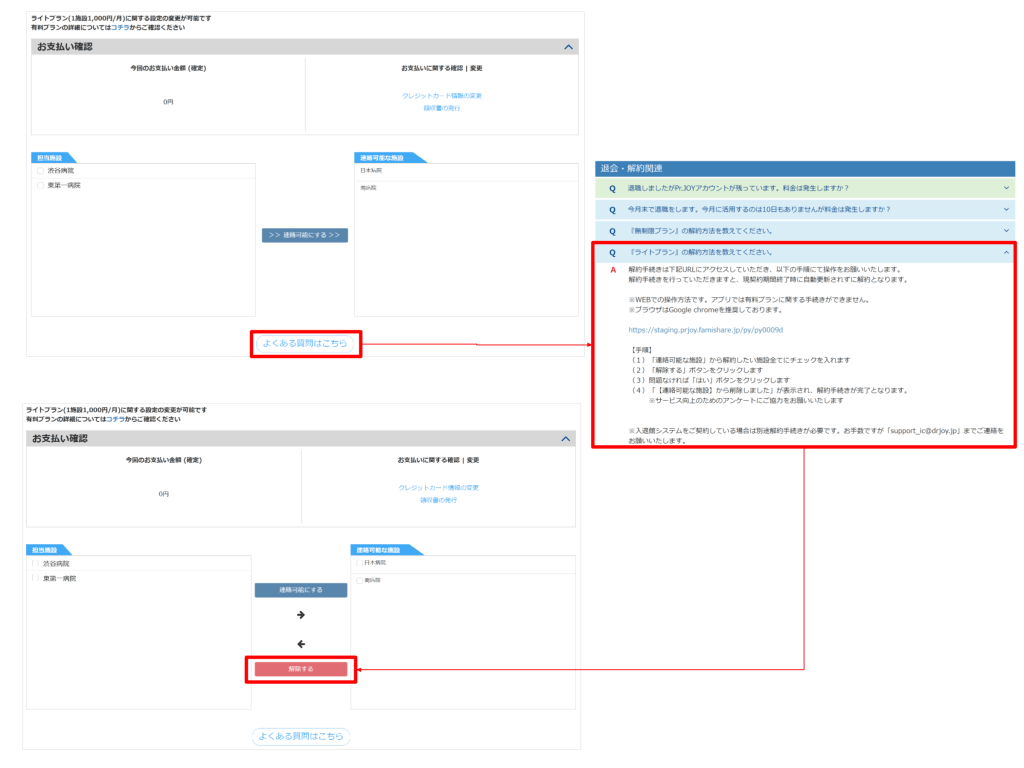
Task: Expand the 退職しましたがPr.JOYアカウント question
Action: point(1006,188)
